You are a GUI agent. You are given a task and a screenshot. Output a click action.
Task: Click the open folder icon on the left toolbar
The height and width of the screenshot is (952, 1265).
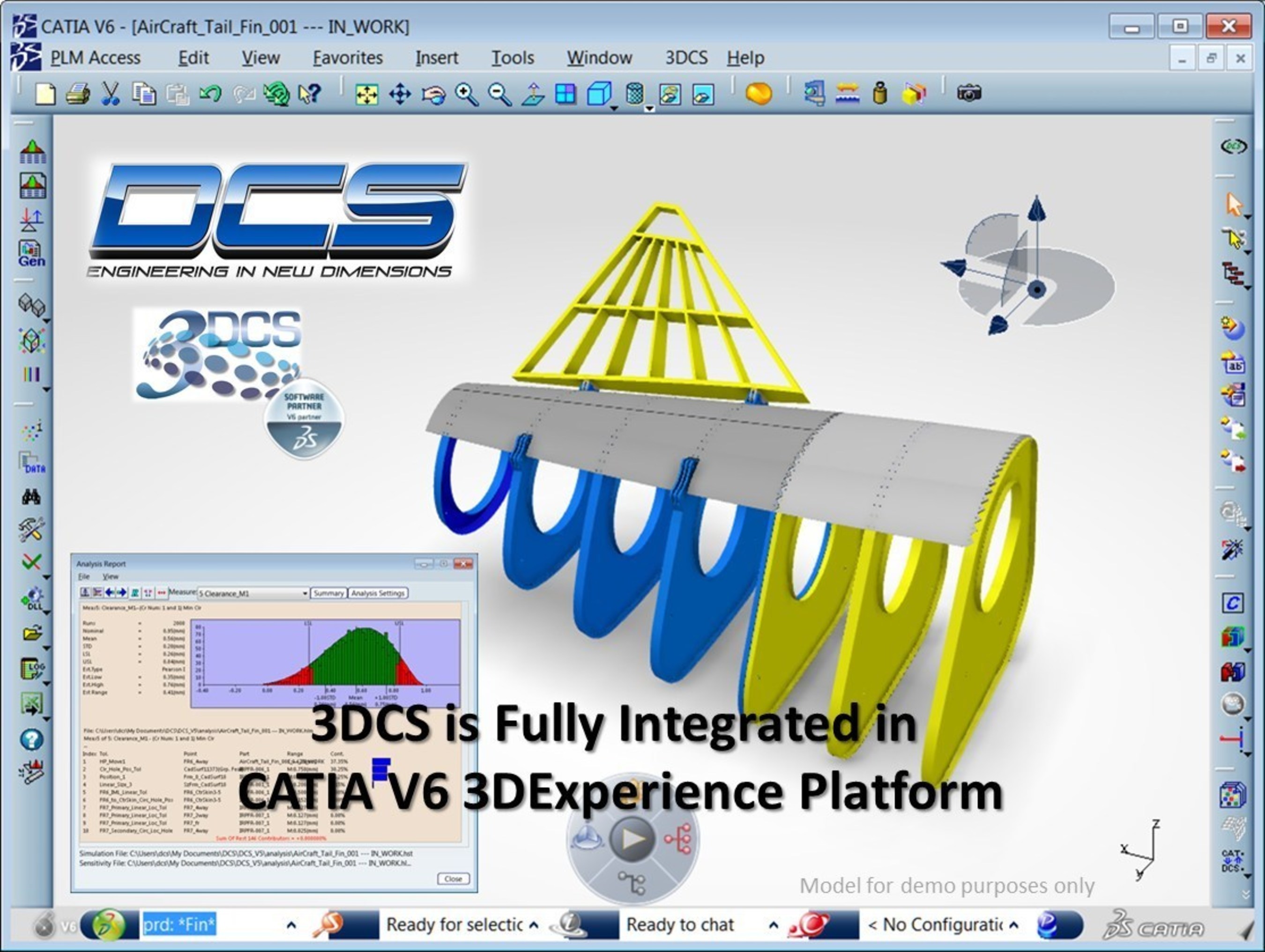click(x=33, y=633)
